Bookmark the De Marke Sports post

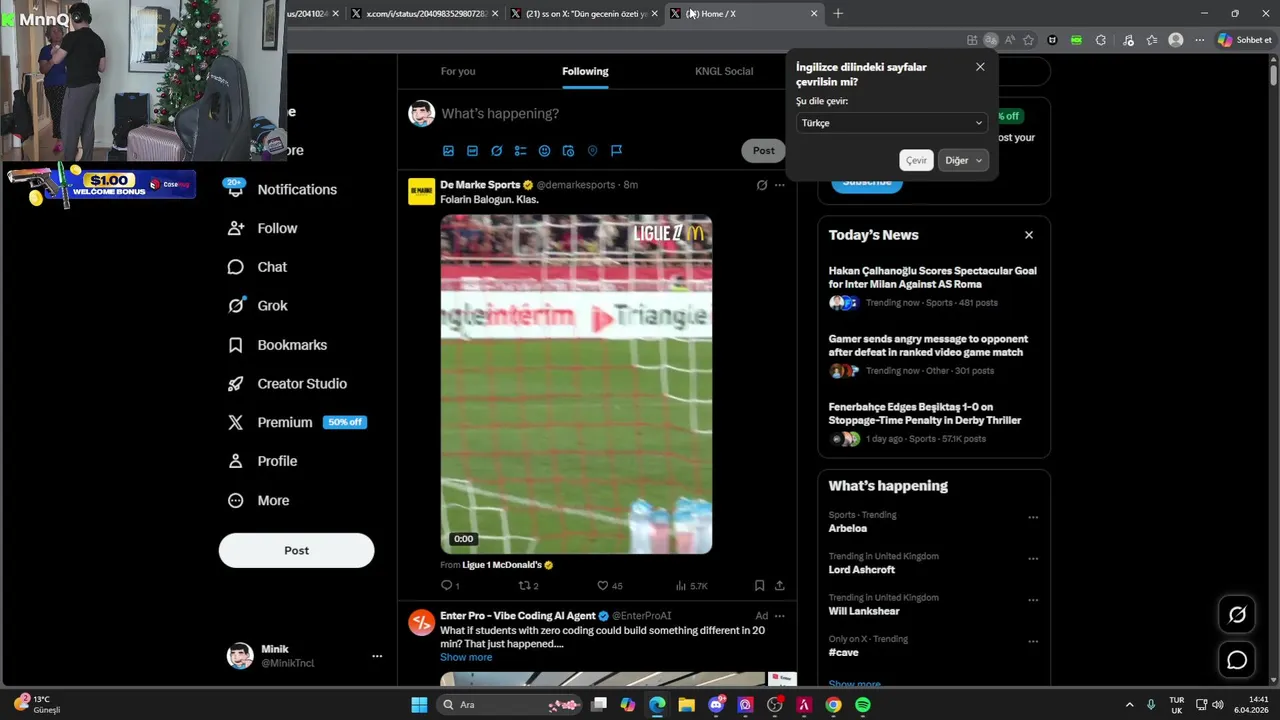click(759, 586)
